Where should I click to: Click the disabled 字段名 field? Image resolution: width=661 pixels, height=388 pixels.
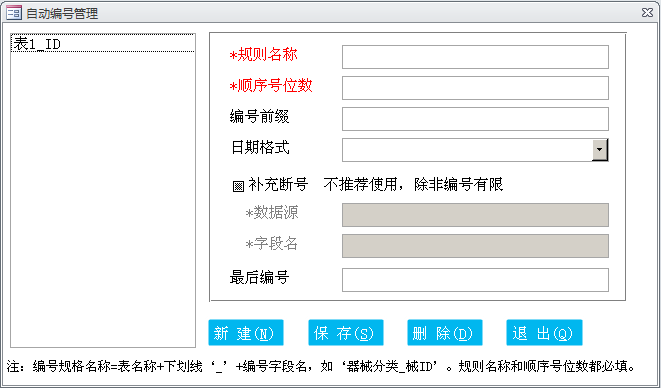pos(475,246)
